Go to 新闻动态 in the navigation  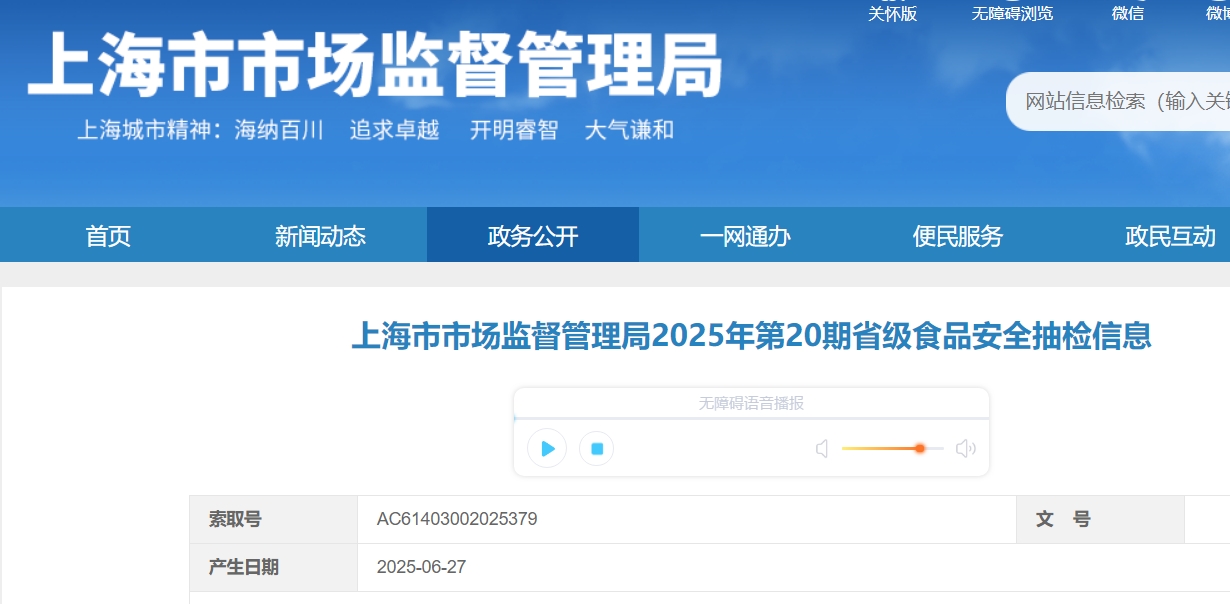click(320, 236)
